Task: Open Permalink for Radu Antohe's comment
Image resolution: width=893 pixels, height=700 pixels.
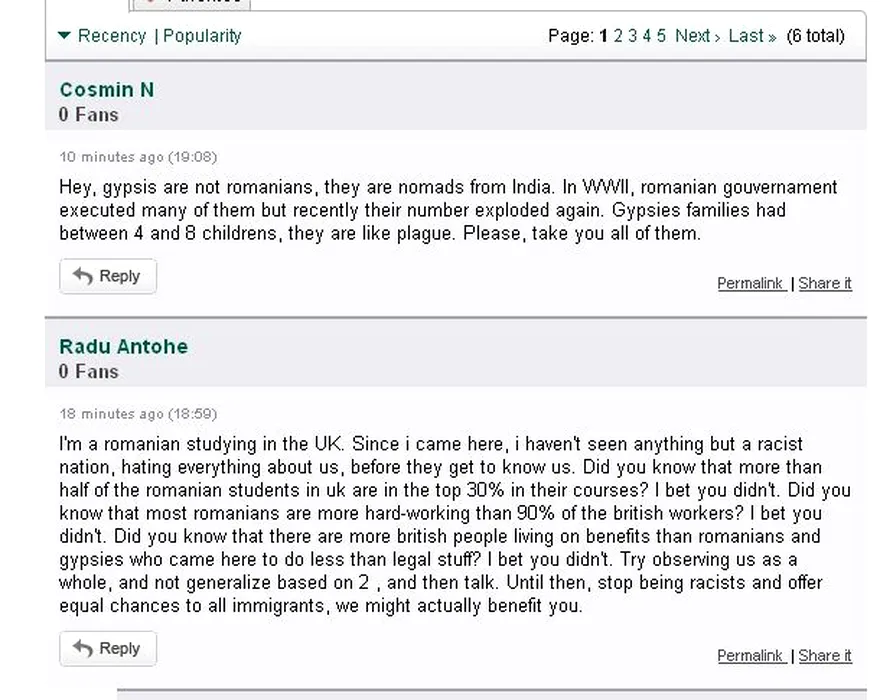Action: pos(751,656)
